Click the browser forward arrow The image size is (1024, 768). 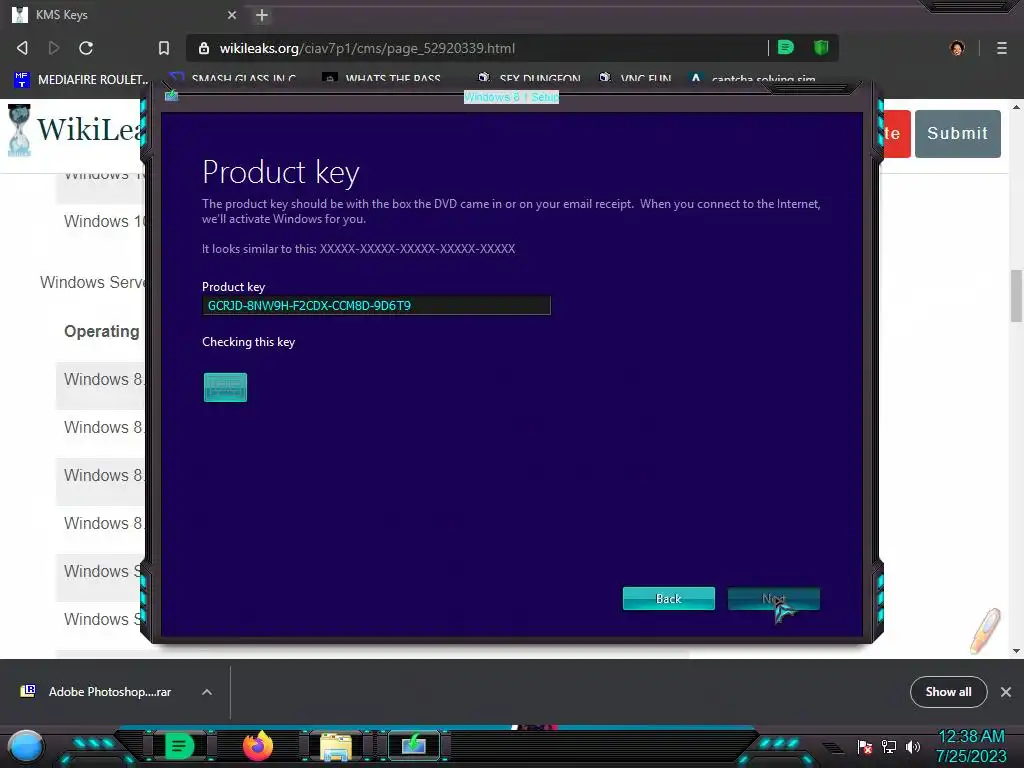pos(54,48)
